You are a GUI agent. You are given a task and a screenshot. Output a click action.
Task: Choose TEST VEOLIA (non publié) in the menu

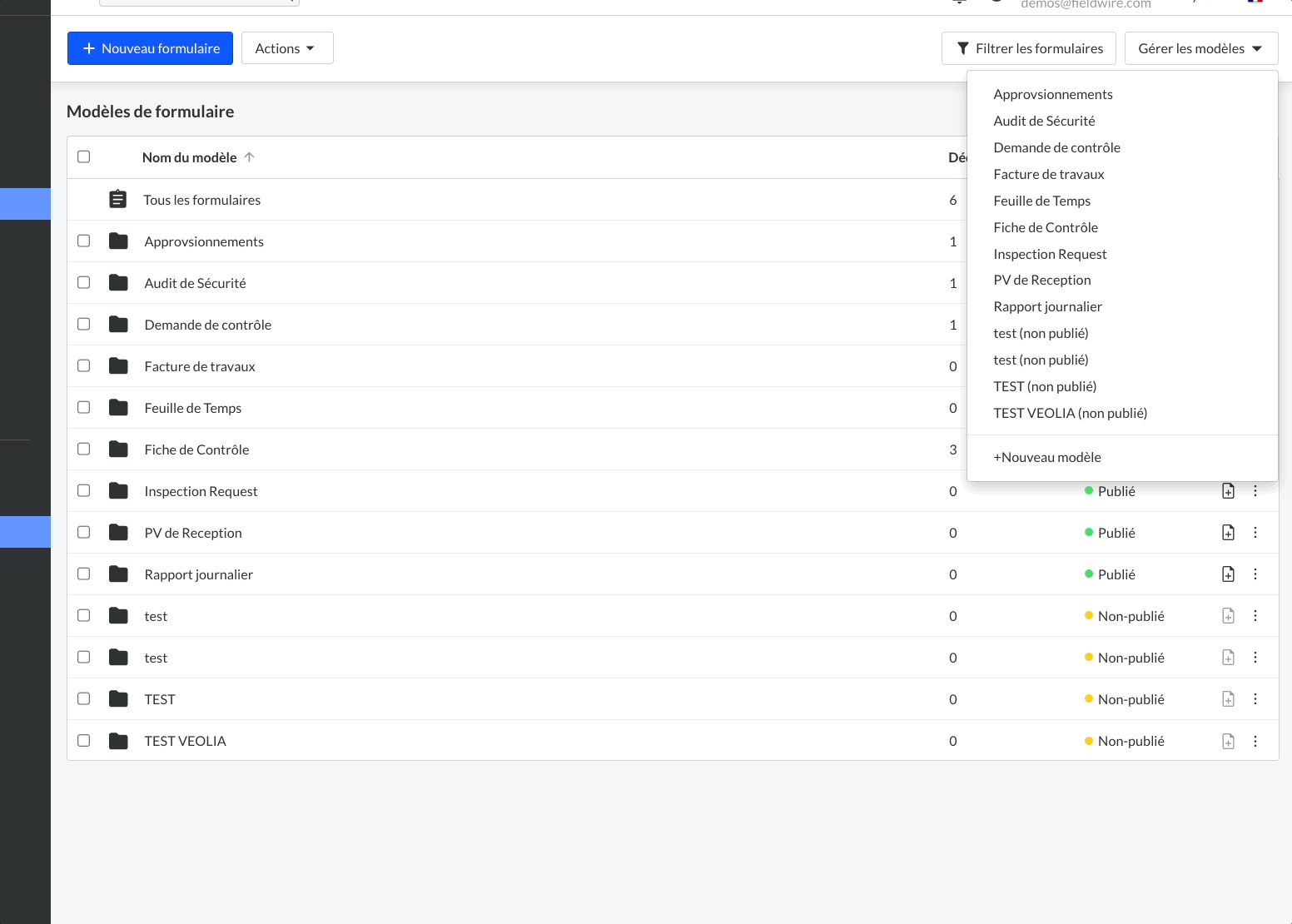(x=1070, y=413)
